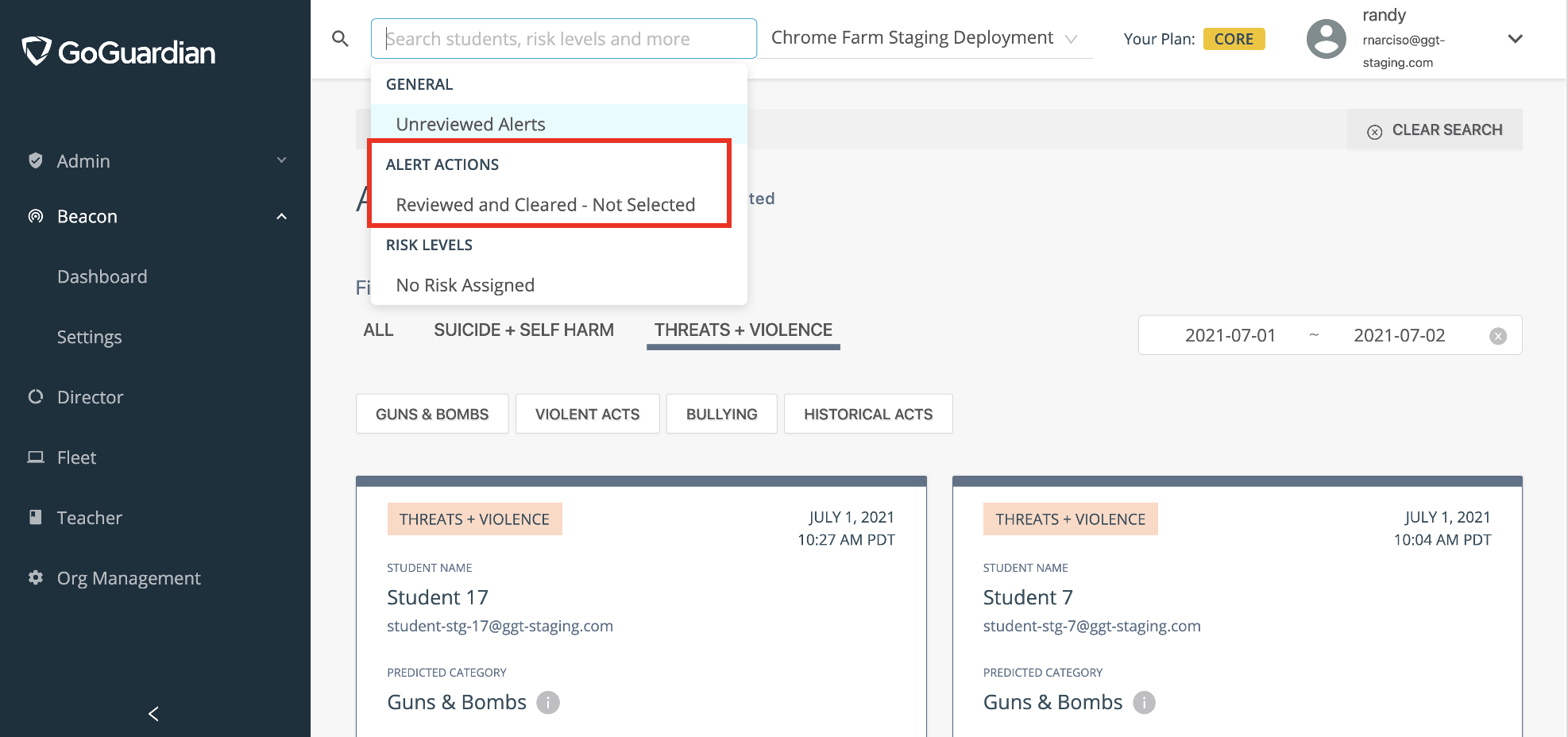1568x737 pixels.
Task: Focus the search students input field
Action: [x=563, y=38]
